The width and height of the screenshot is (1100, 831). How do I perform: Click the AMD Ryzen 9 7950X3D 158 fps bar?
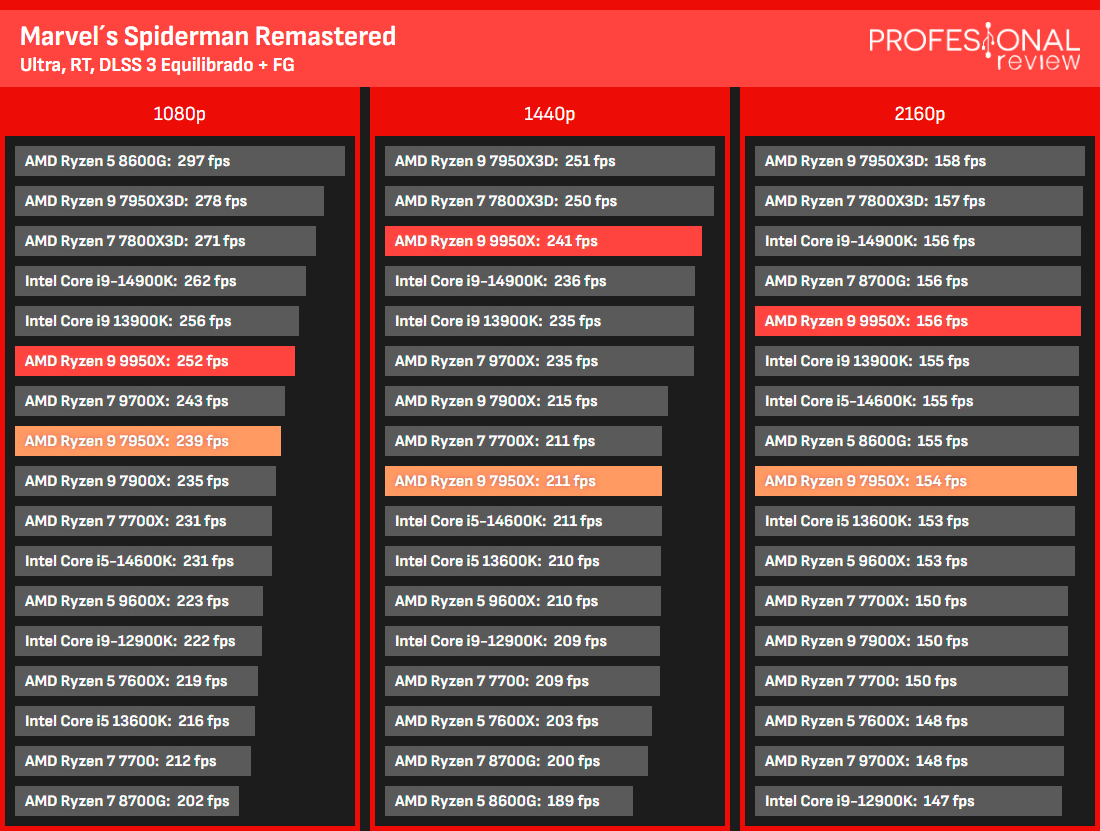click(x=920, y=161)
